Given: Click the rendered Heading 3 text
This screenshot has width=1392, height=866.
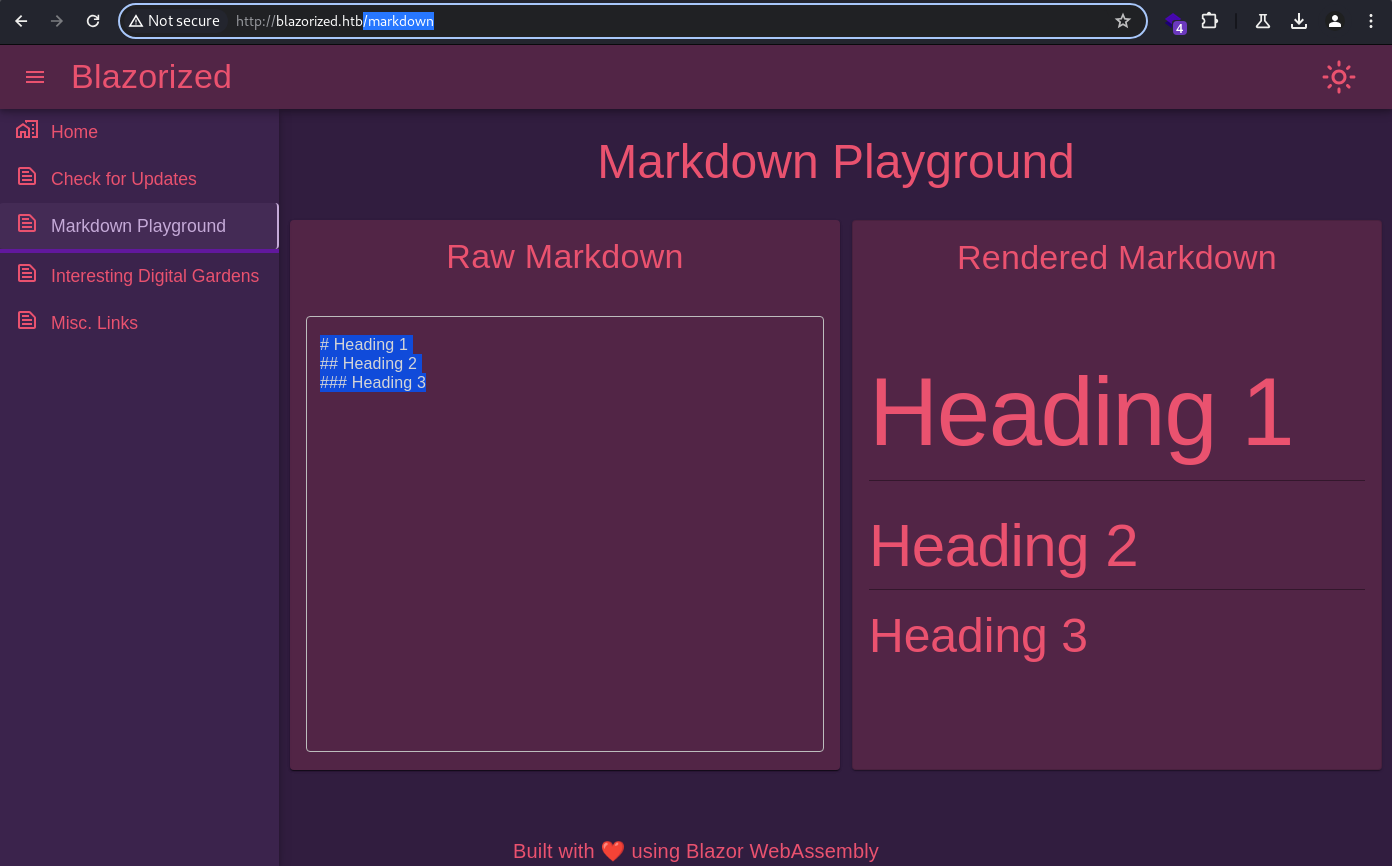Looking at the screenshot, I should (979, 636).
